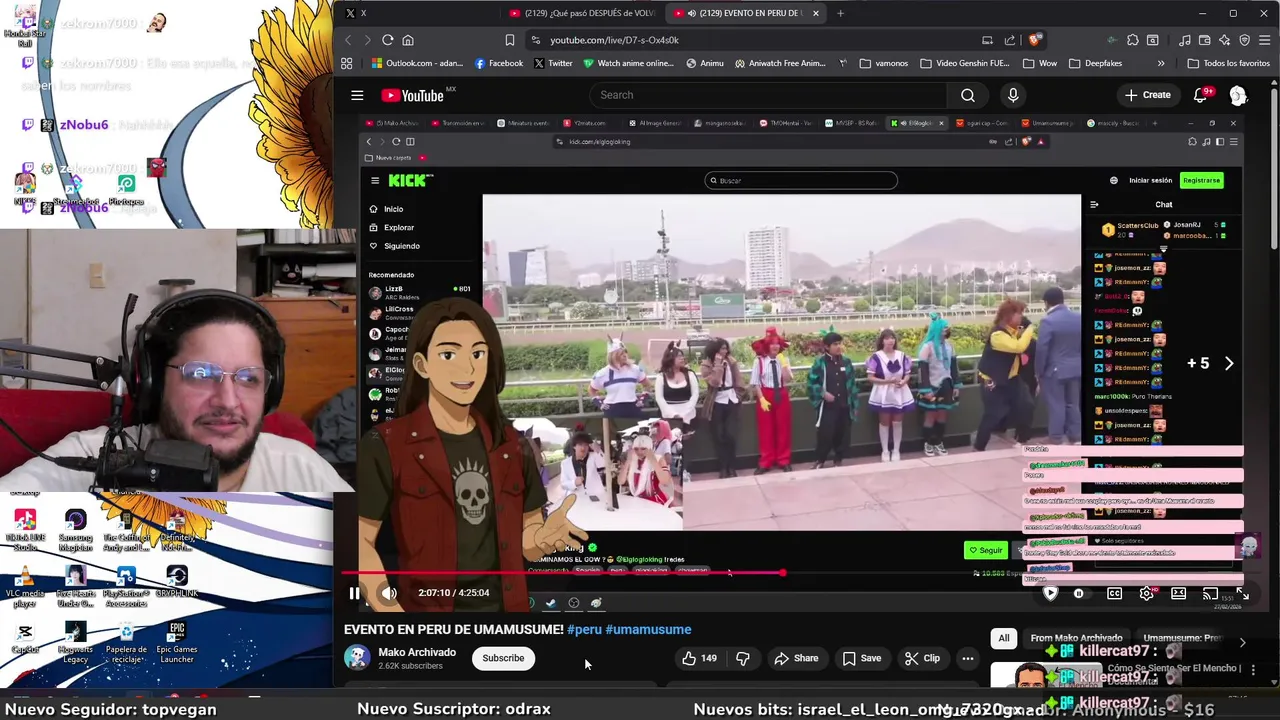The image size is (1280, 720).
Task: Open Outlook.com bookmark
Action: [417, 63]
